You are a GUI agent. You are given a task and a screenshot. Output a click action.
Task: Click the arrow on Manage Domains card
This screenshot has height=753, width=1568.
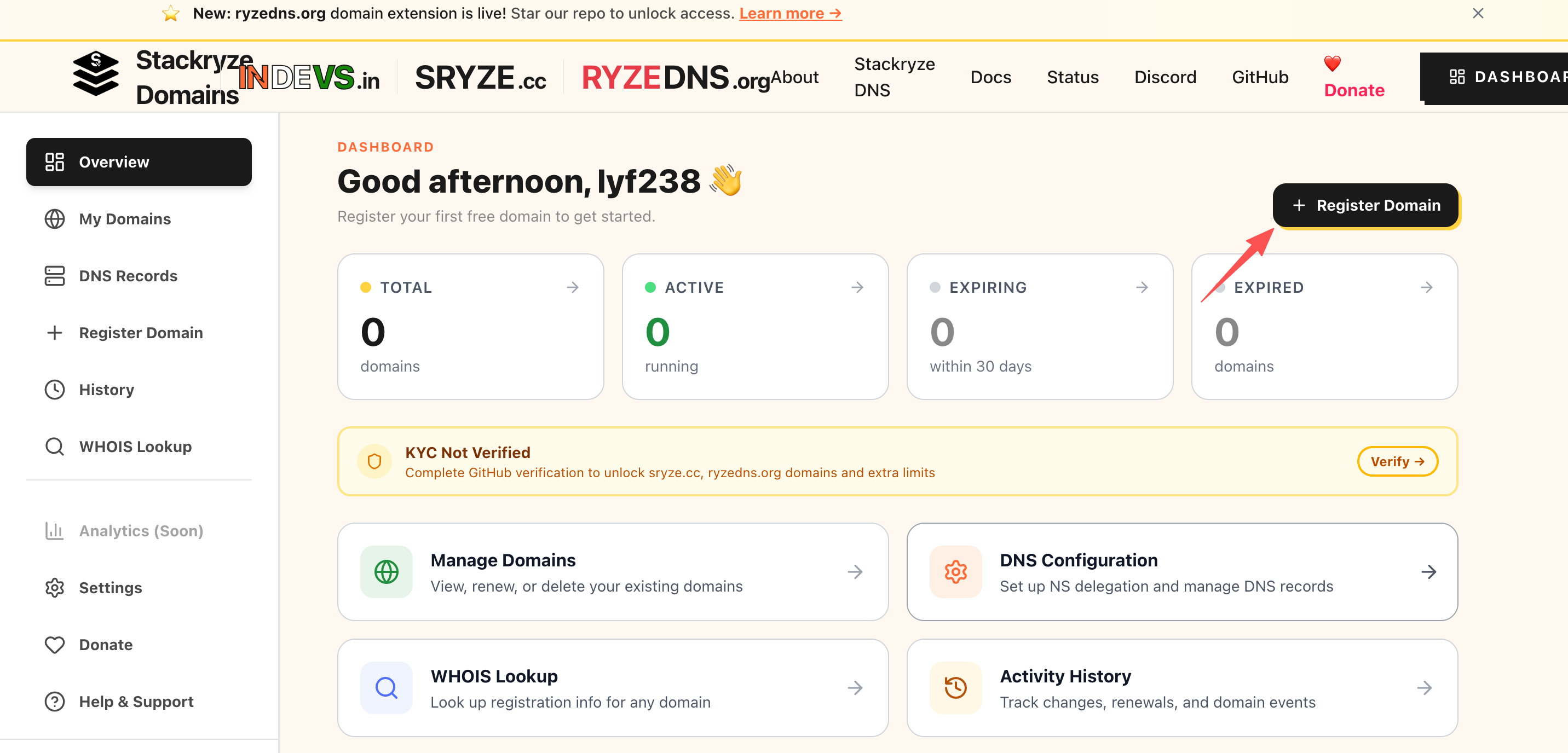tap(855, 572)
